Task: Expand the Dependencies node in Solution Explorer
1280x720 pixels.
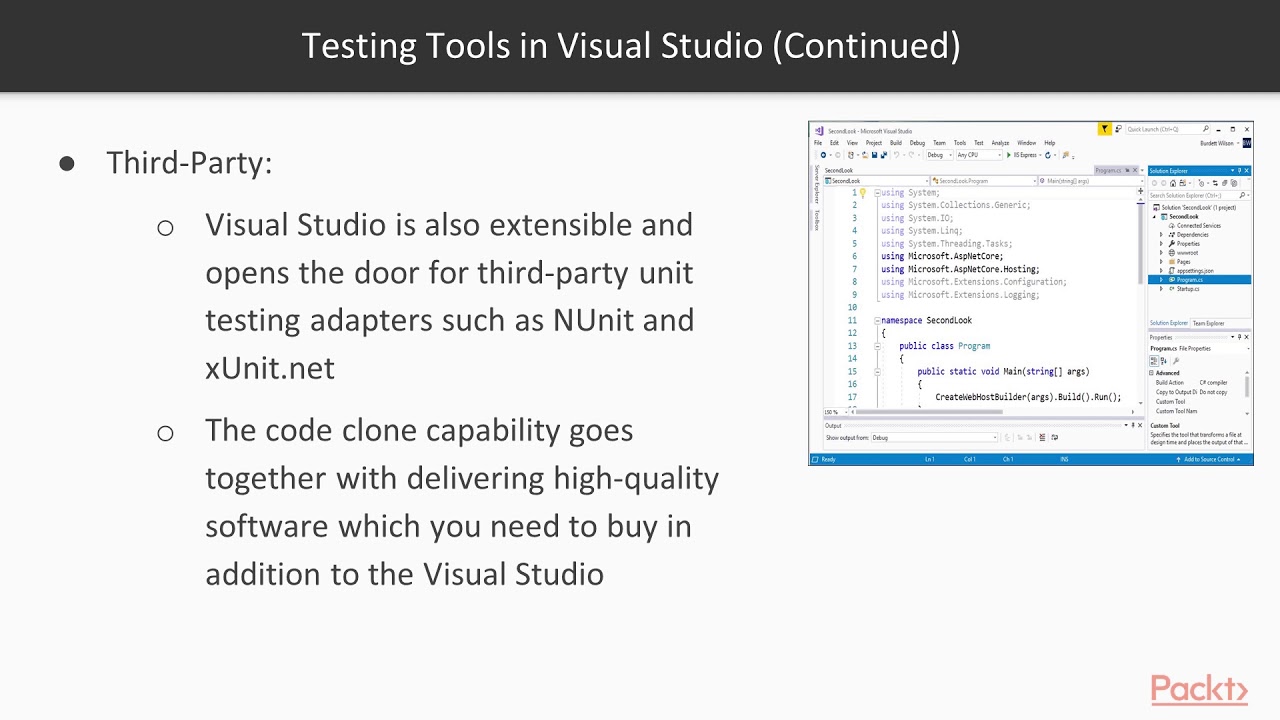Action: coord(1161,235)
